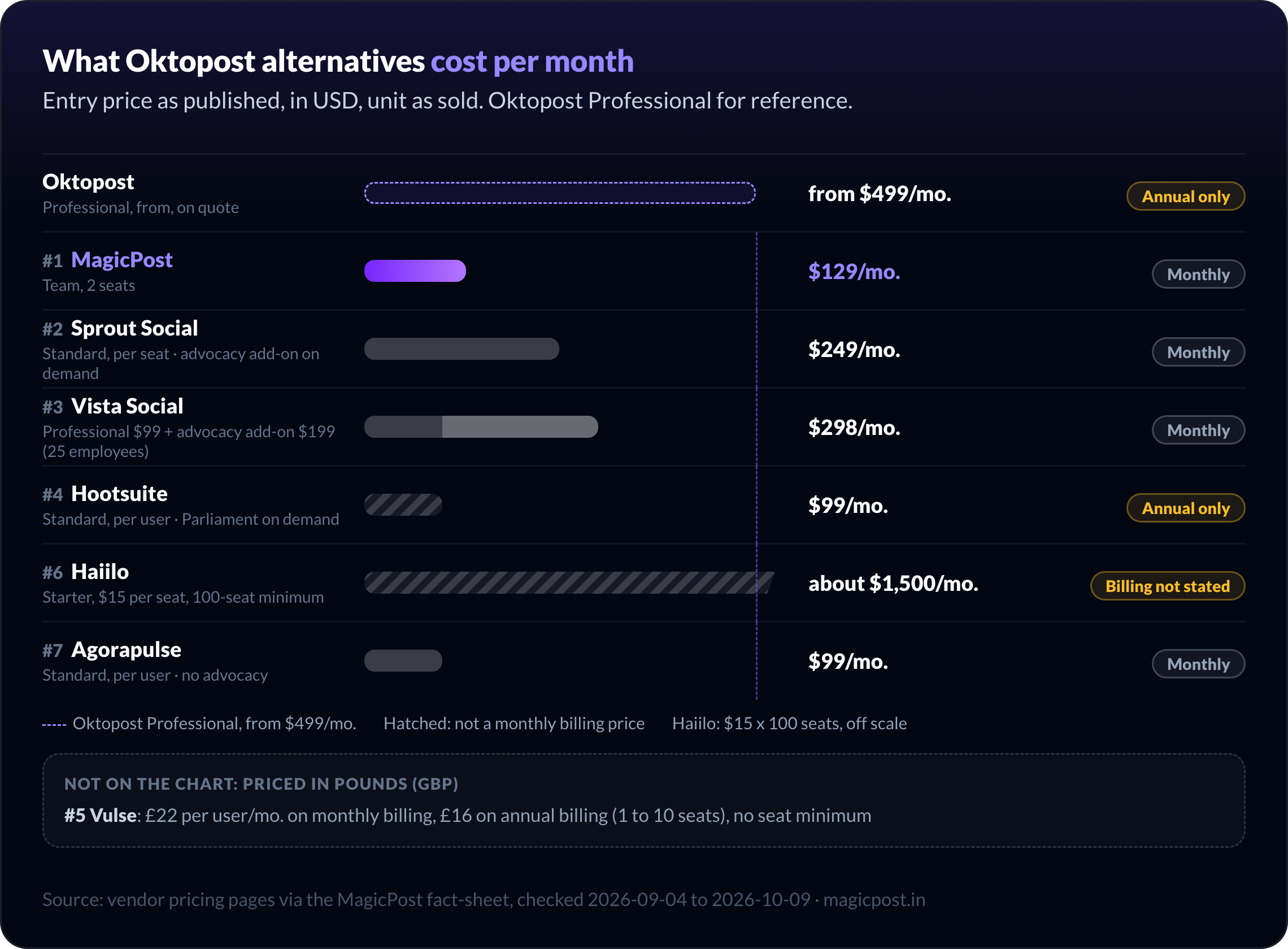Click the MagicPost 'Monthly' badge
Screen dimensions: 1288x949
coord(1198,274)
